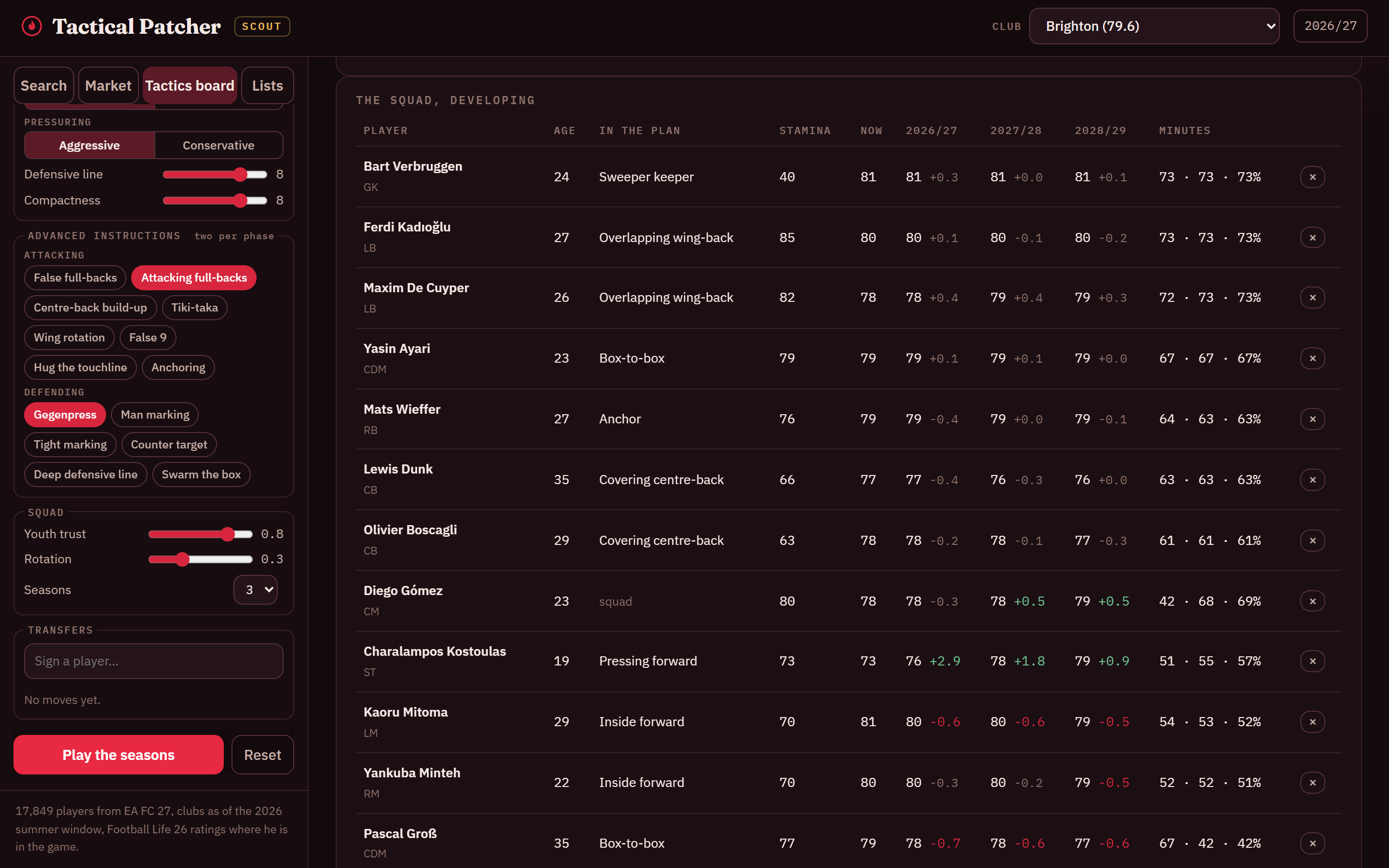Disable the Attacking full-backs instruction
Viewport: 1389px width, 868px height.
pos(194,278)
